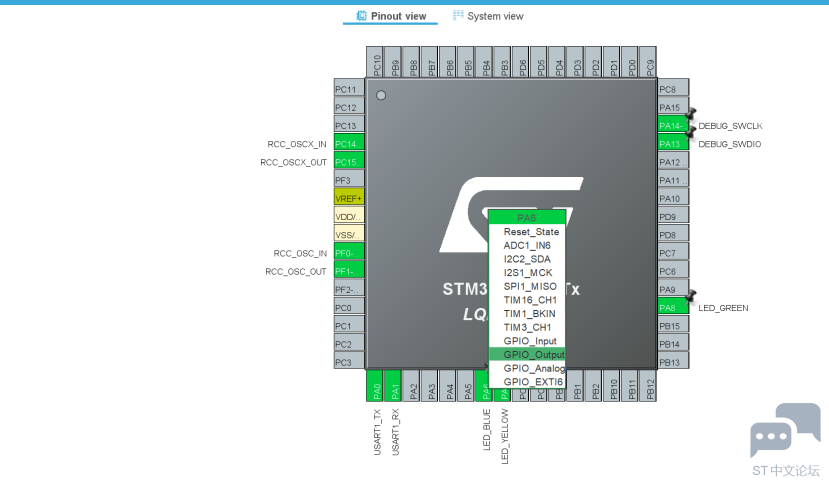The image size is (829, 486).
Task: Click the PB15 pin
Action: (x=674, y=326)
